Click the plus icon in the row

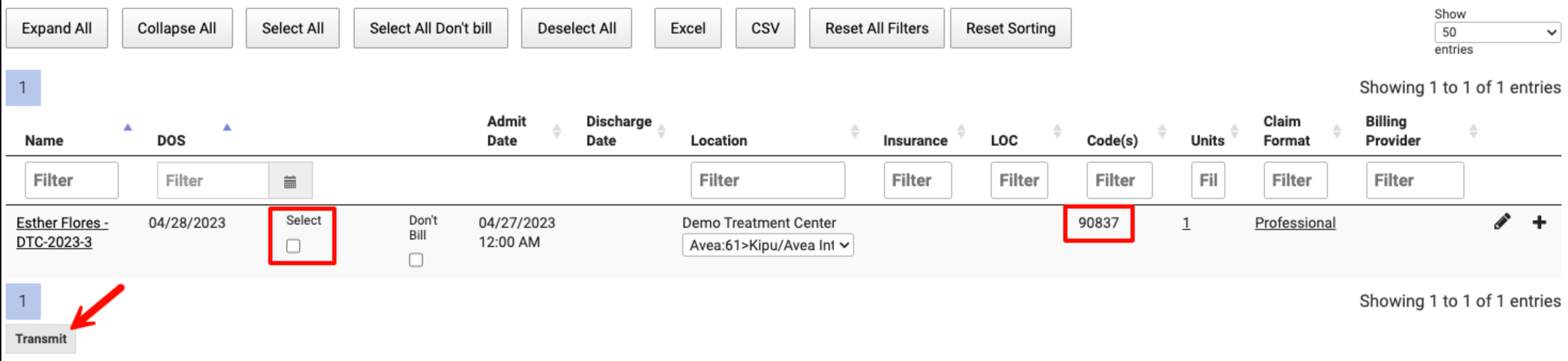point(1539,222)
